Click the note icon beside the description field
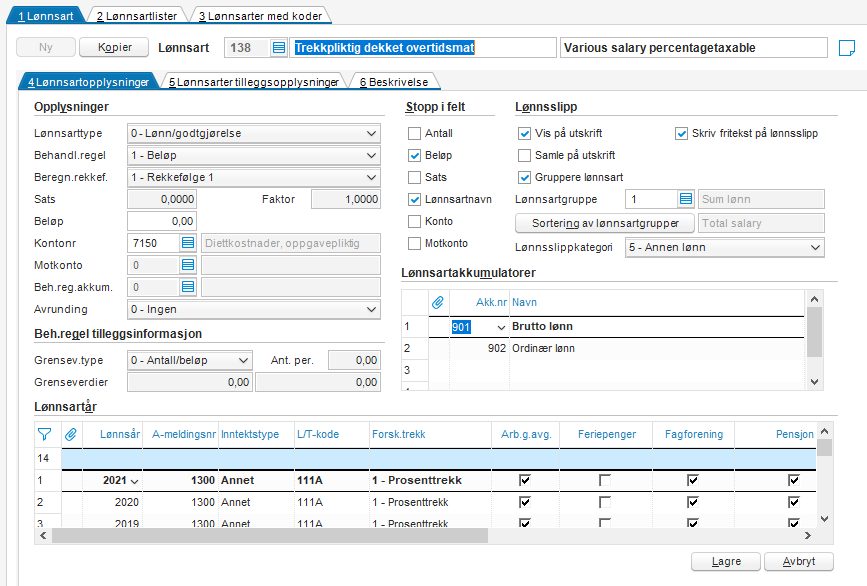Screen dimensions: 867x586 pos(846,48)
